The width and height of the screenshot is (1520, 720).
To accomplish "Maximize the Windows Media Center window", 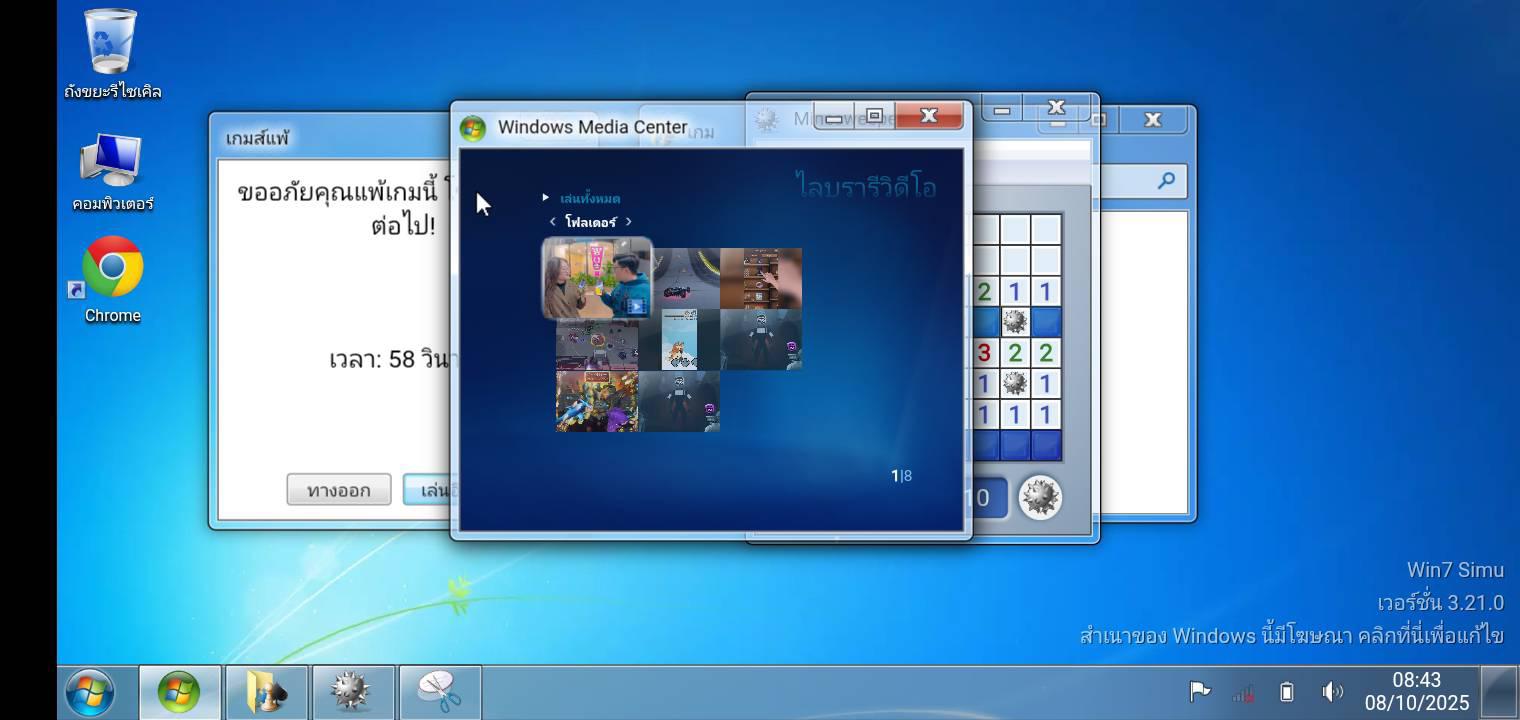I will tap(874, 116).
